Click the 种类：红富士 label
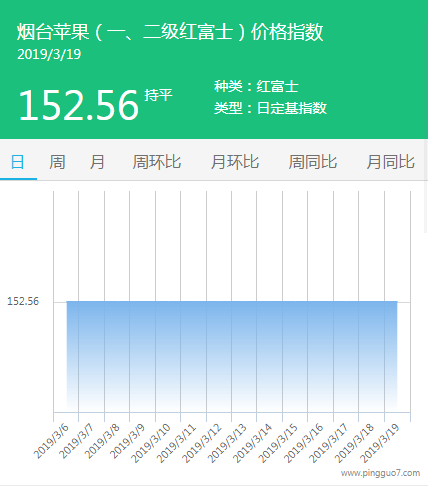 click(256, 87)
